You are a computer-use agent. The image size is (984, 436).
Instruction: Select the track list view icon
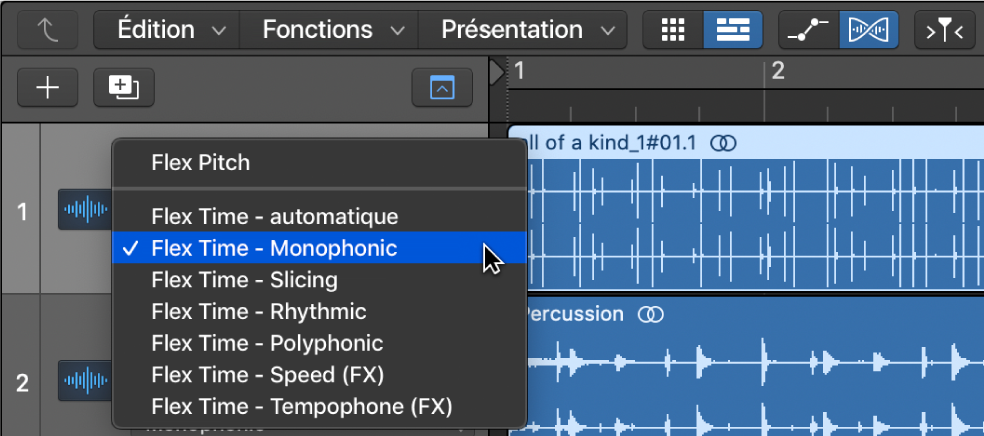(732, 29)
